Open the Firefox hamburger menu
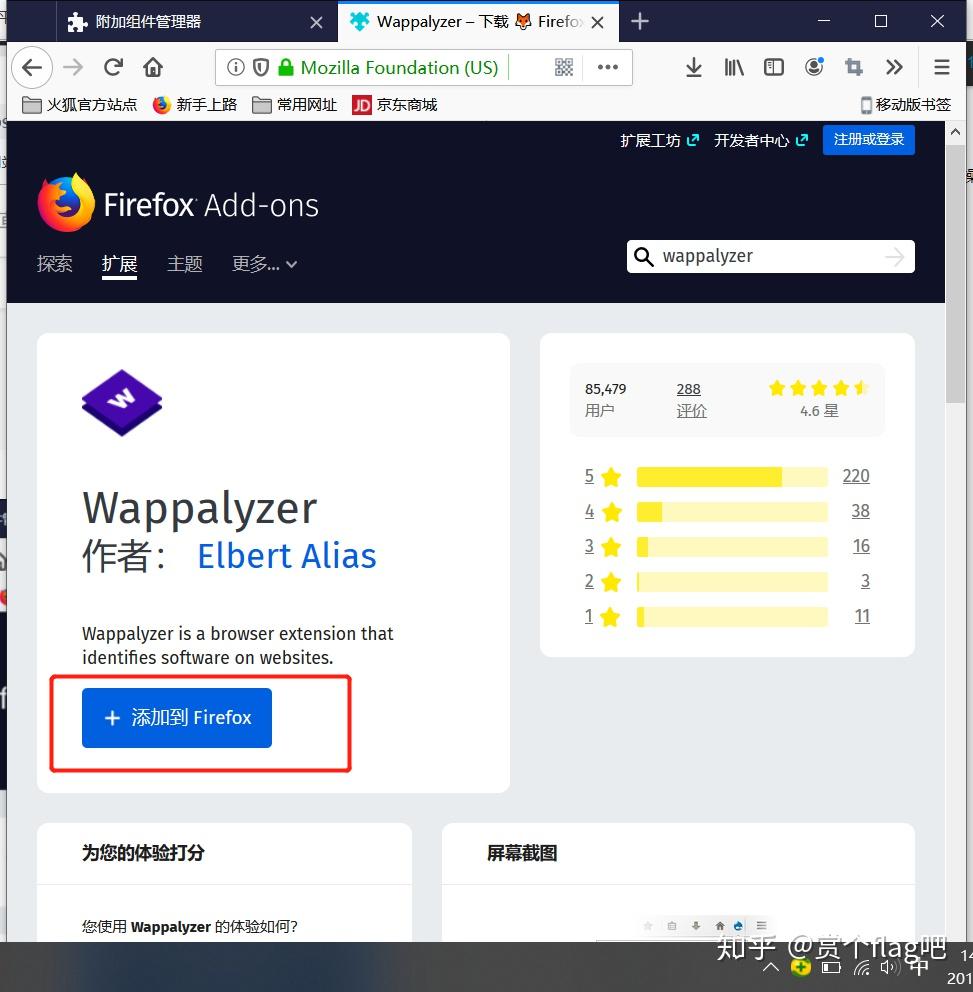The image size is (973, 992). 942,67
